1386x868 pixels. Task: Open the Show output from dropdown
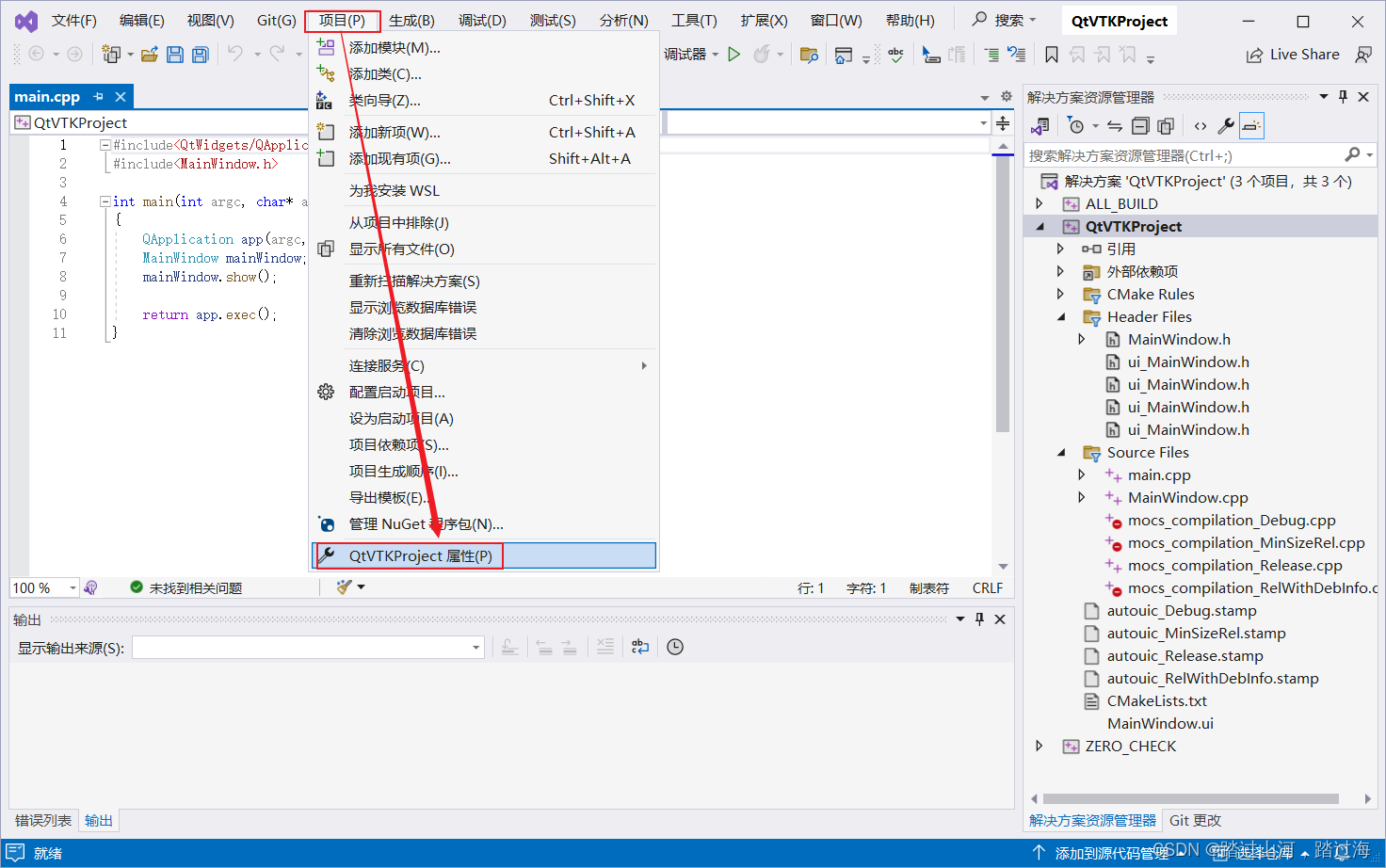pyautogui.click(x=475, y=648)
